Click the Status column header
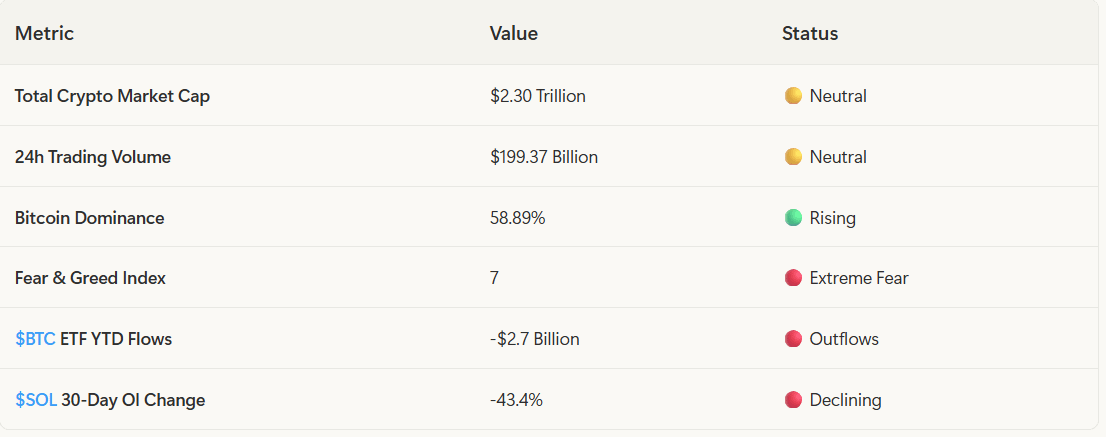The height and width of the screenshot is (437, 1106). pyautogui.click(x=810, y=33)
